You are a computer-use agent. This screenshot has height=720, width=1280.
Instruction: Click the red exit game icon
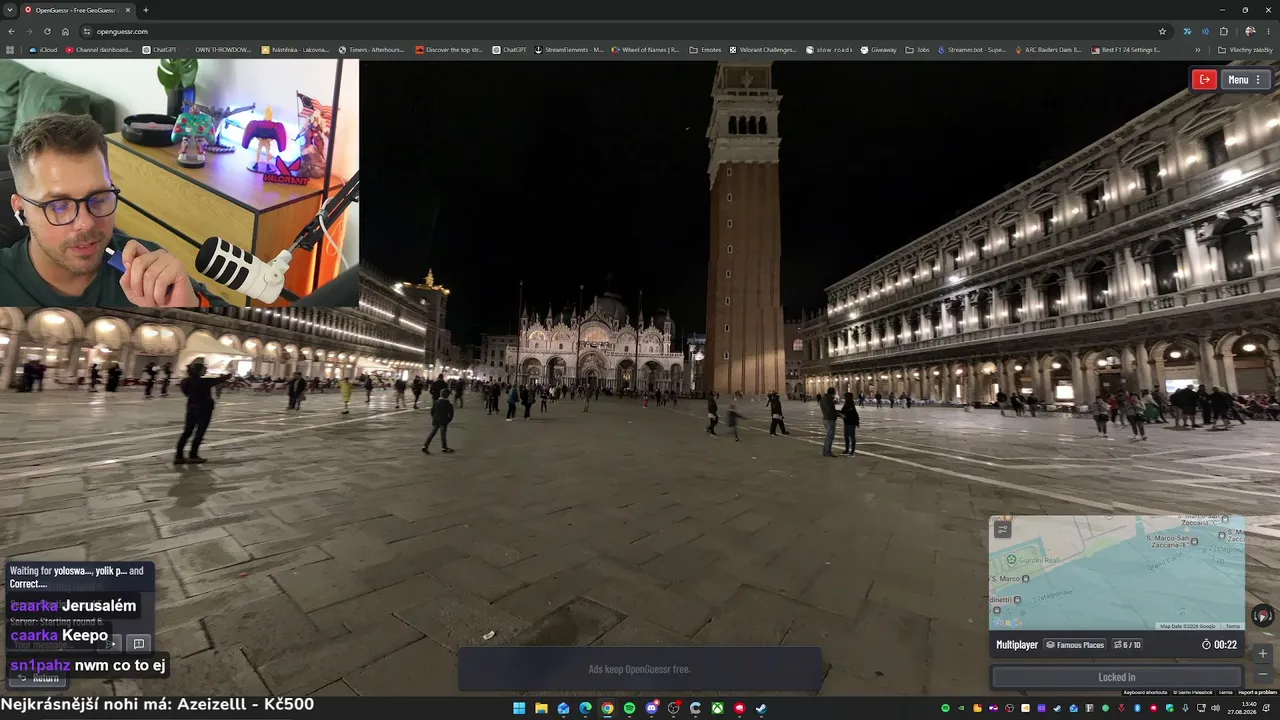click(x=1205, y=80)
